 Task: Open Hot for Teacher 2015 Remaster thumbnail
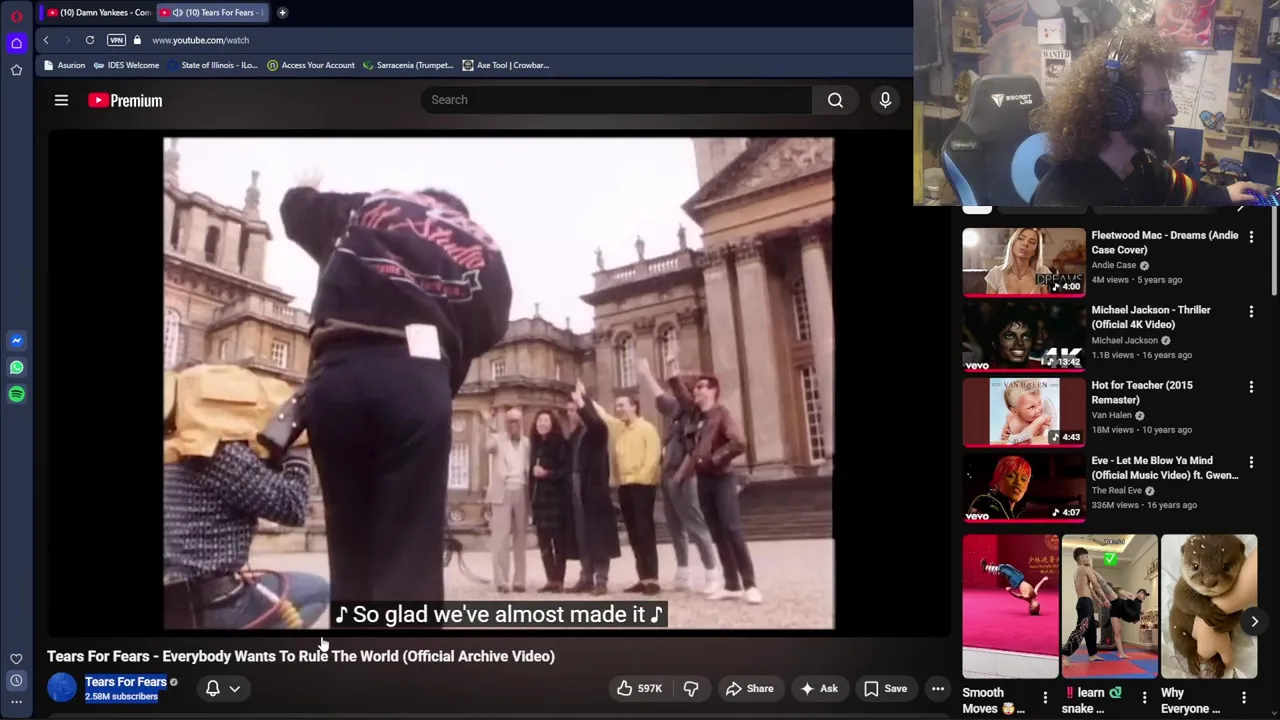1023,412
